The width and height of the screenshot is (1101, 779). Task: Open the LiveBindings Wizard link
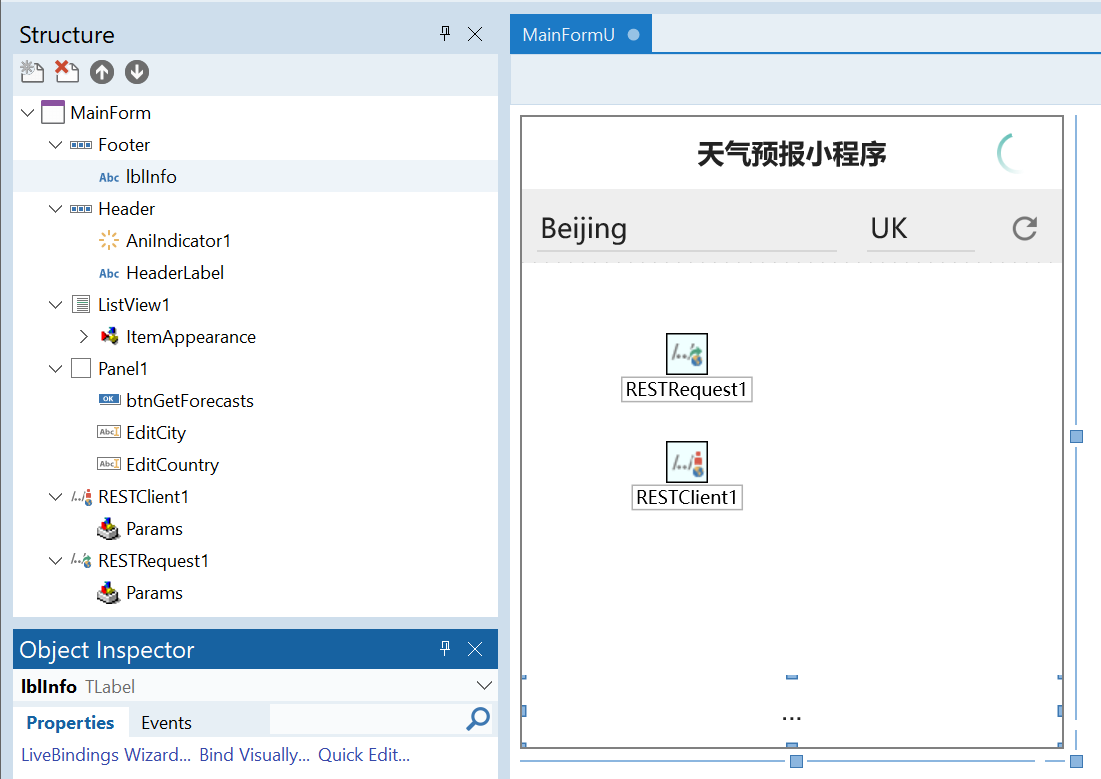105,755
